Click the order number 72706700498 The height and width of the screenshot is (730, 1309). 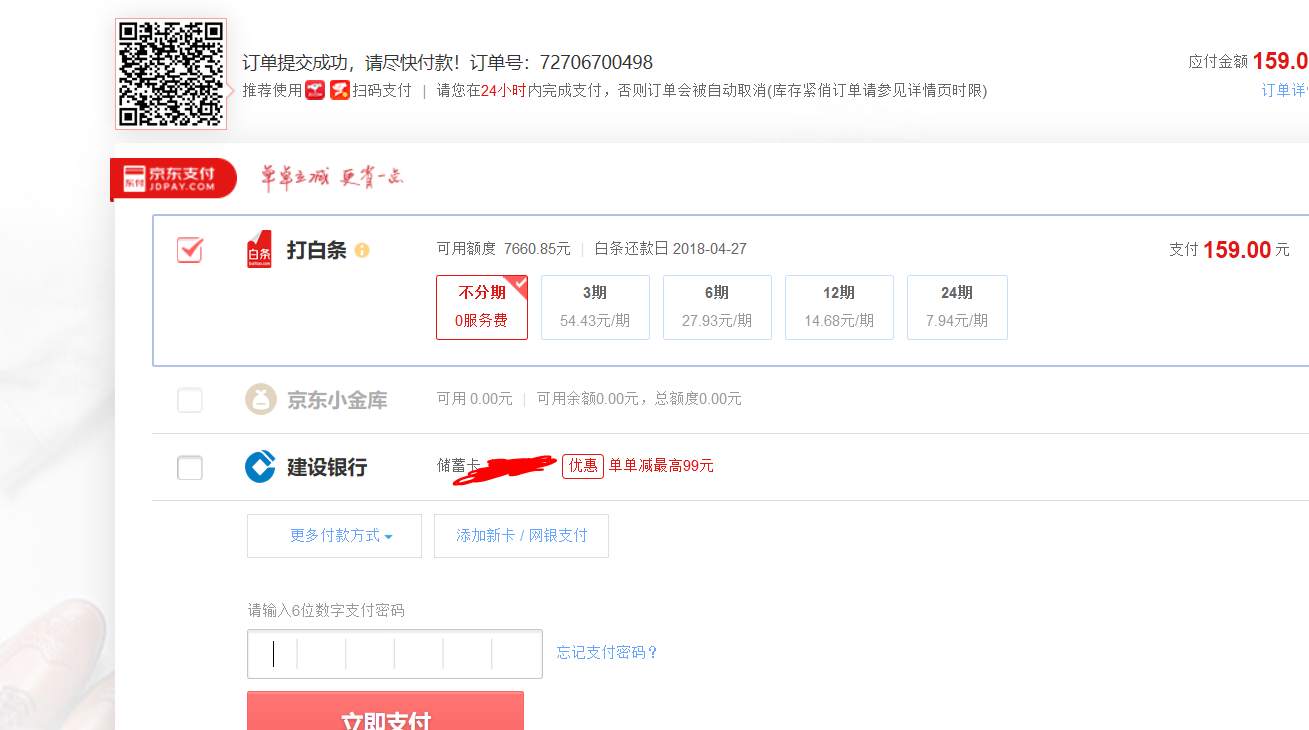pos(596,62)
